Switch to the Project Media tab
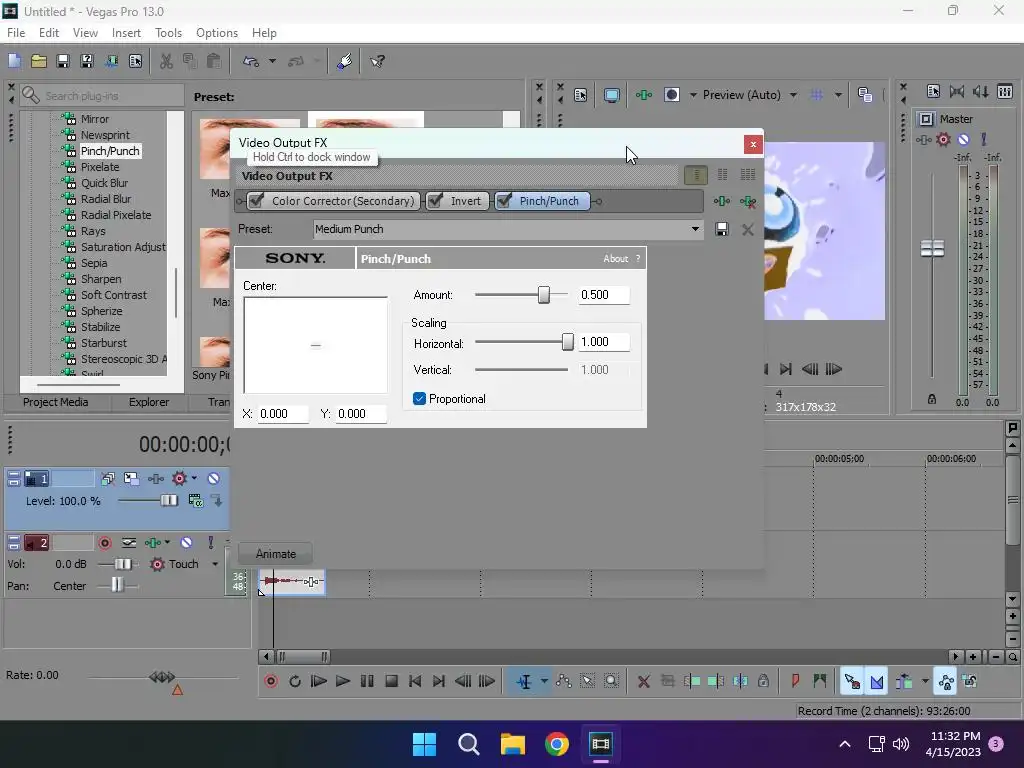Screen dimensions: 1024x768 click(56, 402)
